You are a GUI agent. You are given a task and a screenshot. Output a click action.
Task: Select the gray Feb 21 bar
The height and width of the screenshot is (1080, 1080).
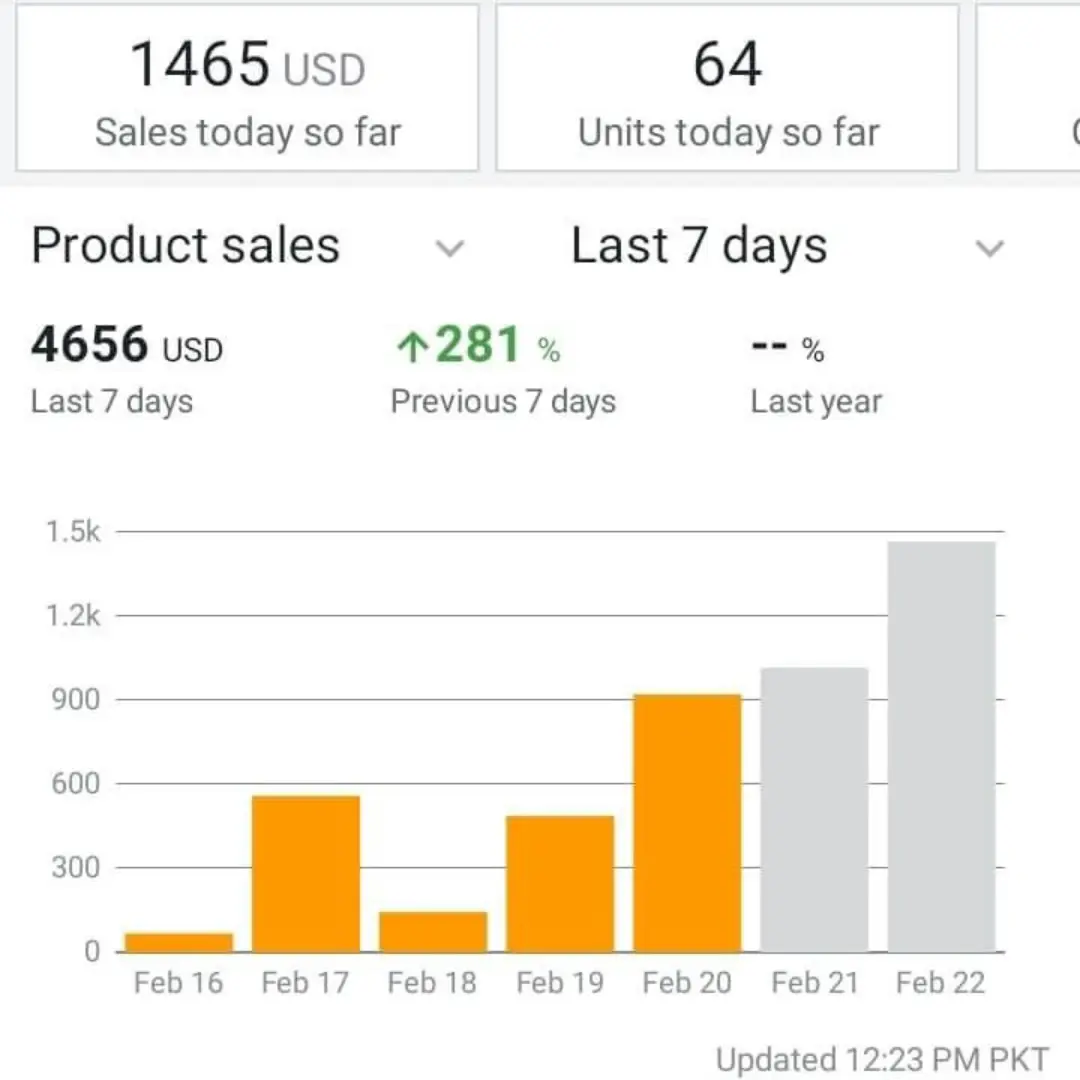pos(814,810)
